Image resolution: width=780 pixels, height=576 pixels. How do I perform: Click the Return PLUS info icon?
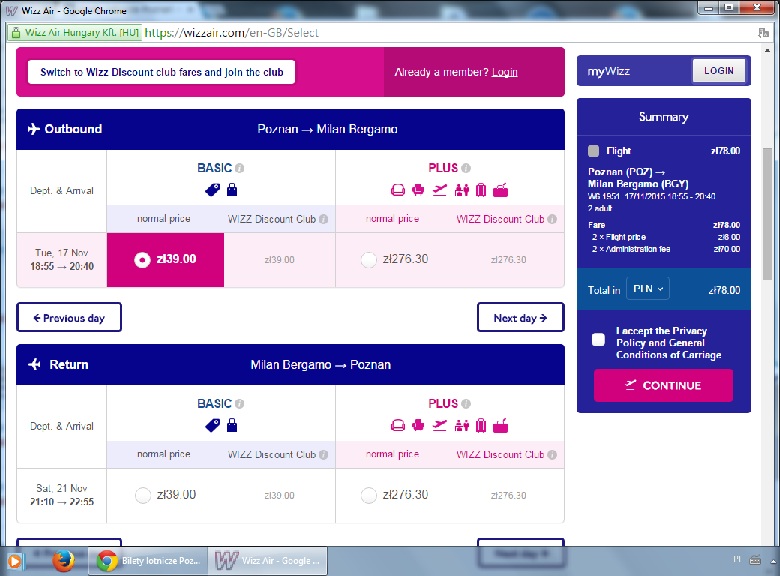pos(466,404)
